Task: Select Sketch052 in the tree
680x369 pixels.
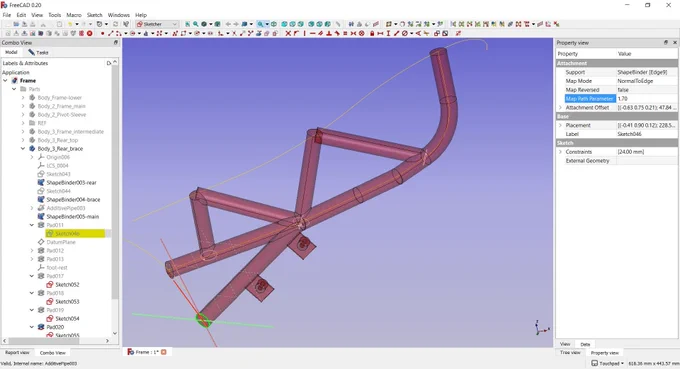Action: point(67,284)
